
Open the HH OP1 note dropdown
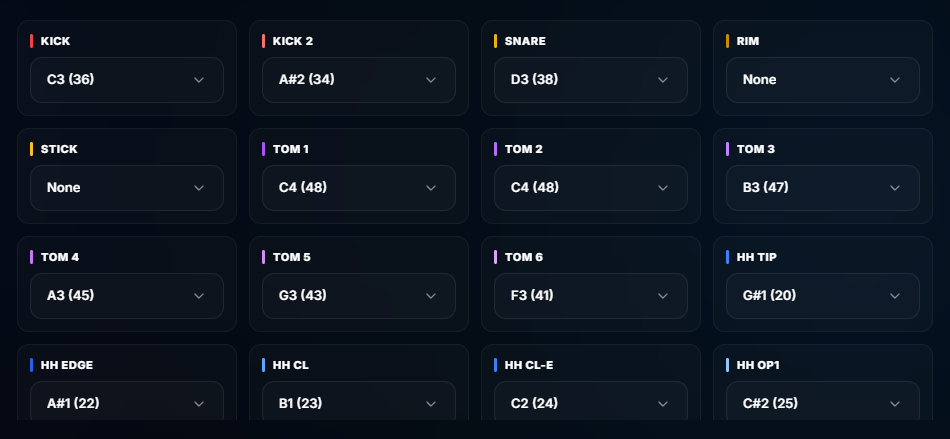(x=823, y=401)
